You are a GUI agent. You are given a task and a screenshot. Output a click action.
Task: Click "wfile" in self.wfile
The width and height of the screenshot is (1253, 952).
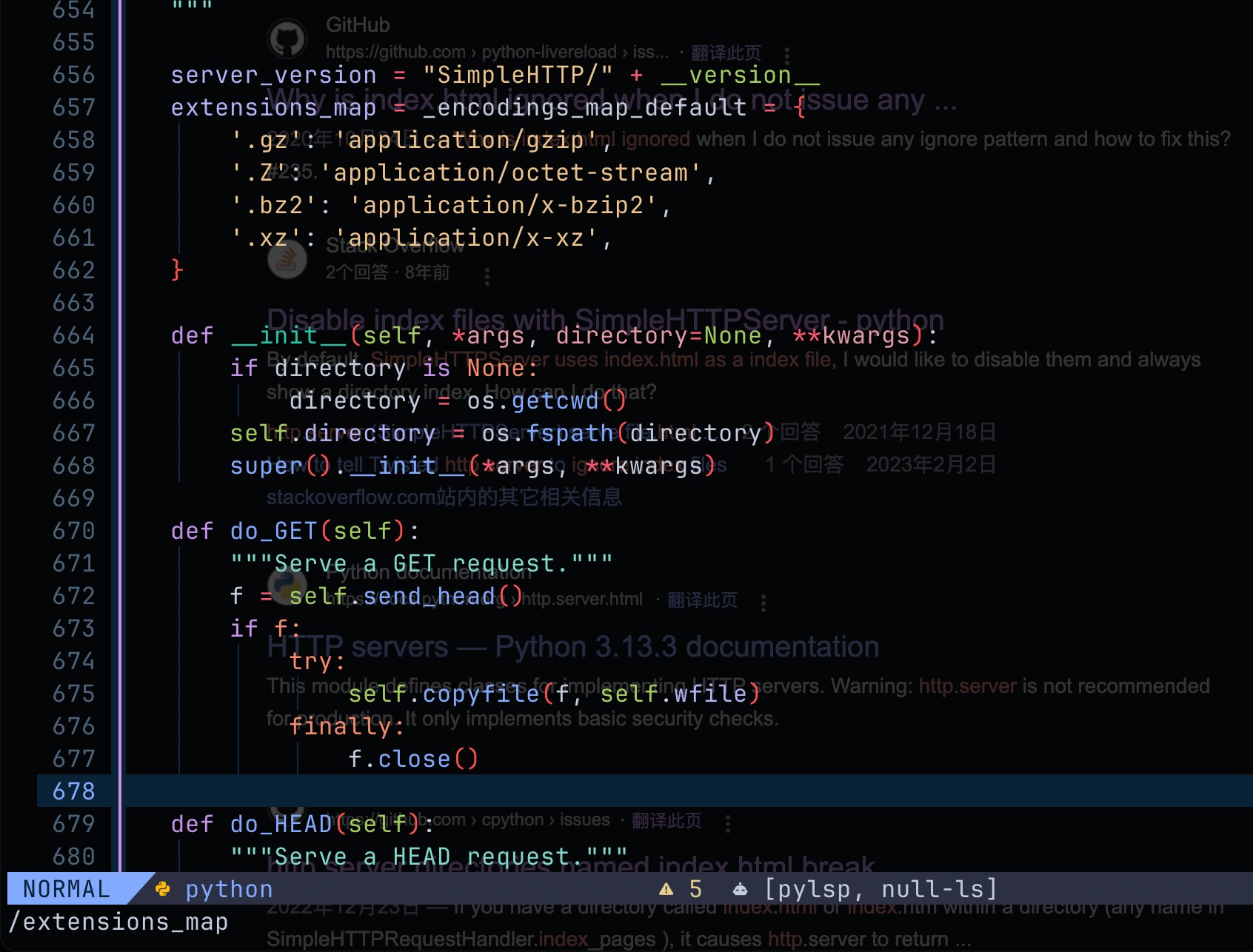point(710,694)
